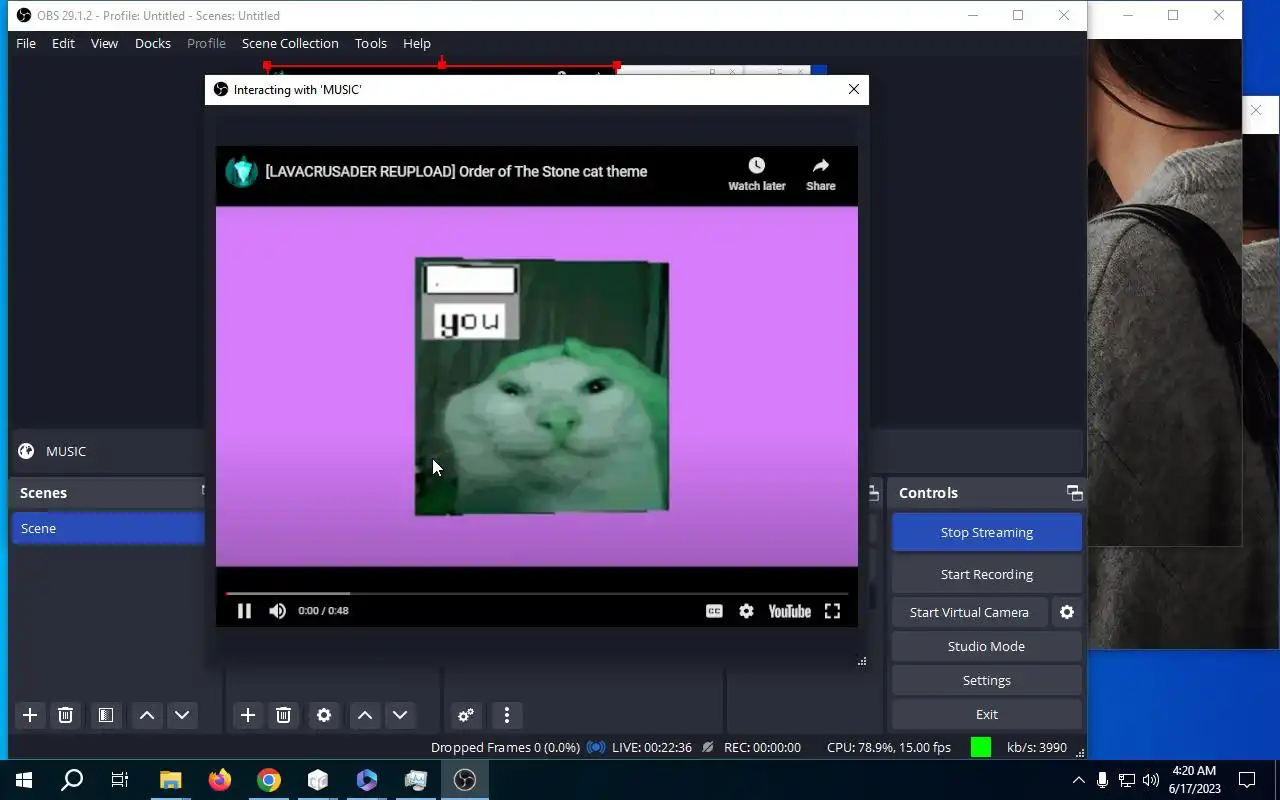
Task: Click the cat video frame in the player
Action: tap(542, 388)
